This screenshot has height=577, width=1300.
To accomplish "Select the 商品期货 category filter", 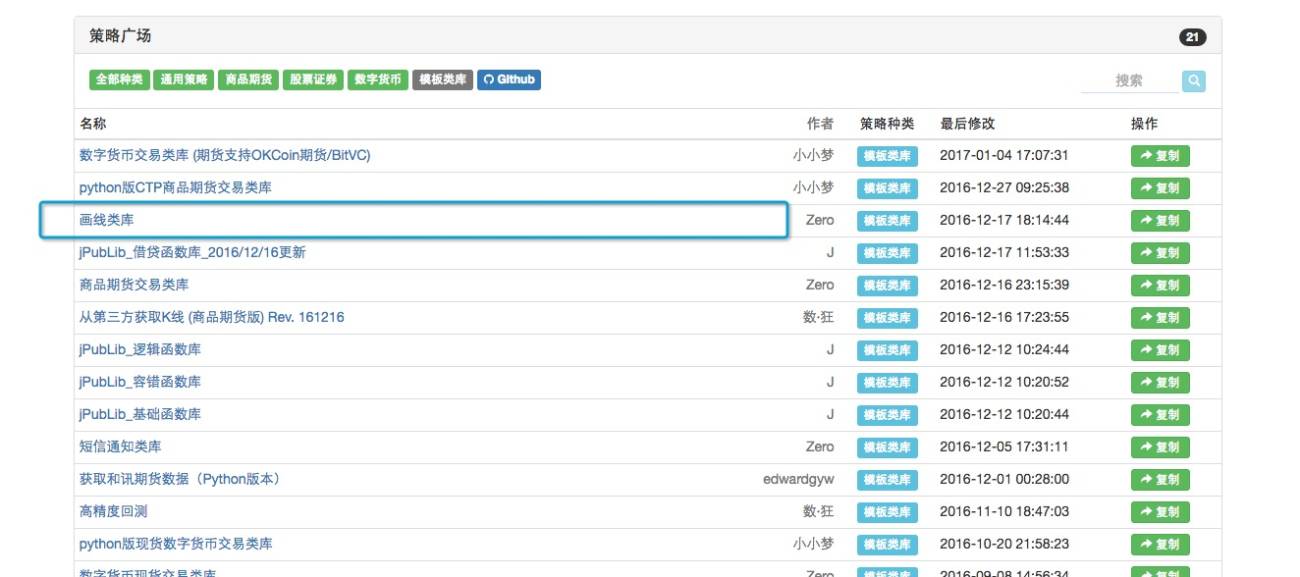I will [x=248, y=80].
